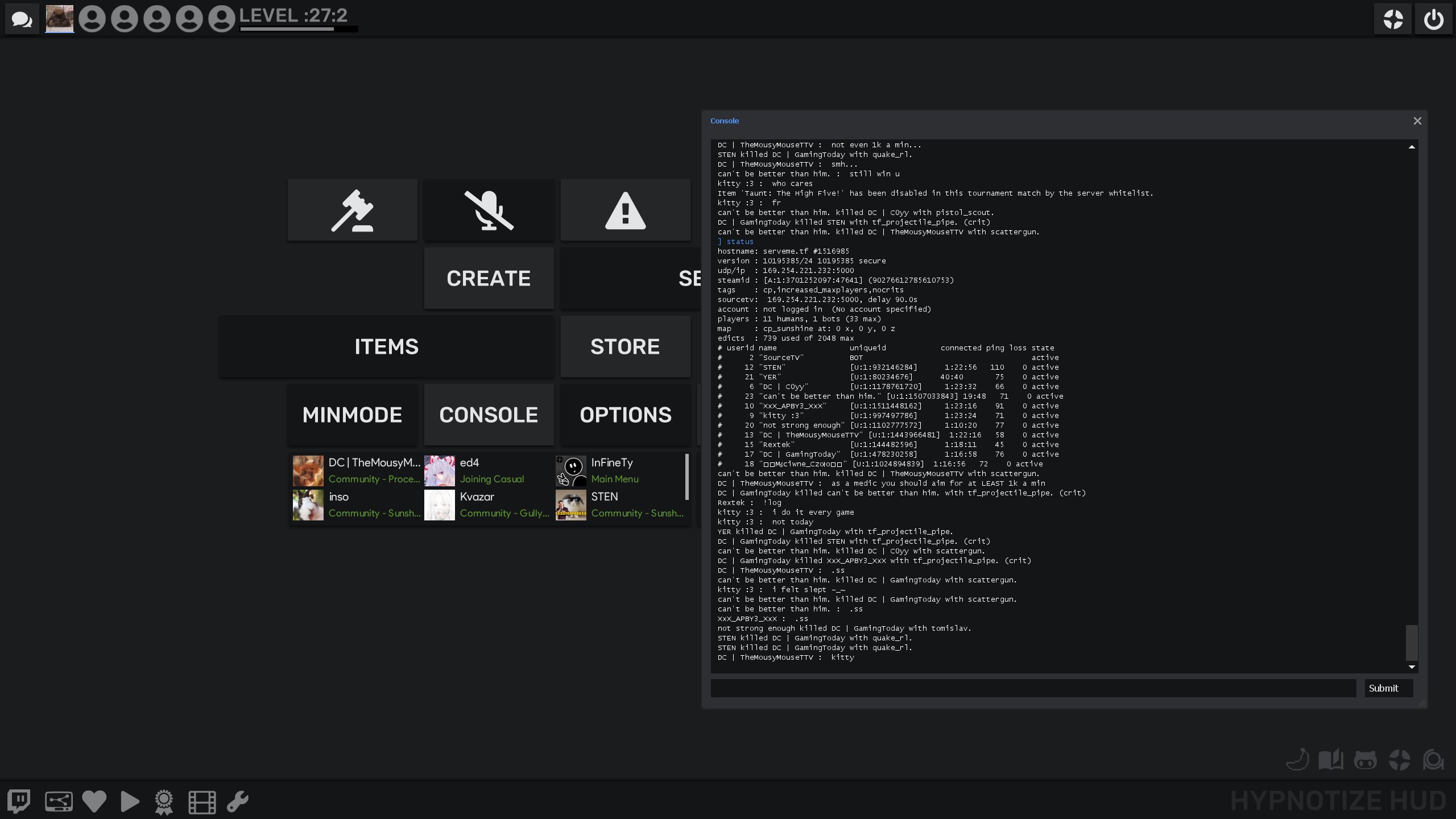1456x819 pixels.
Task: Click the award ribbon achievements icon
Action: [x=164, y=801]
